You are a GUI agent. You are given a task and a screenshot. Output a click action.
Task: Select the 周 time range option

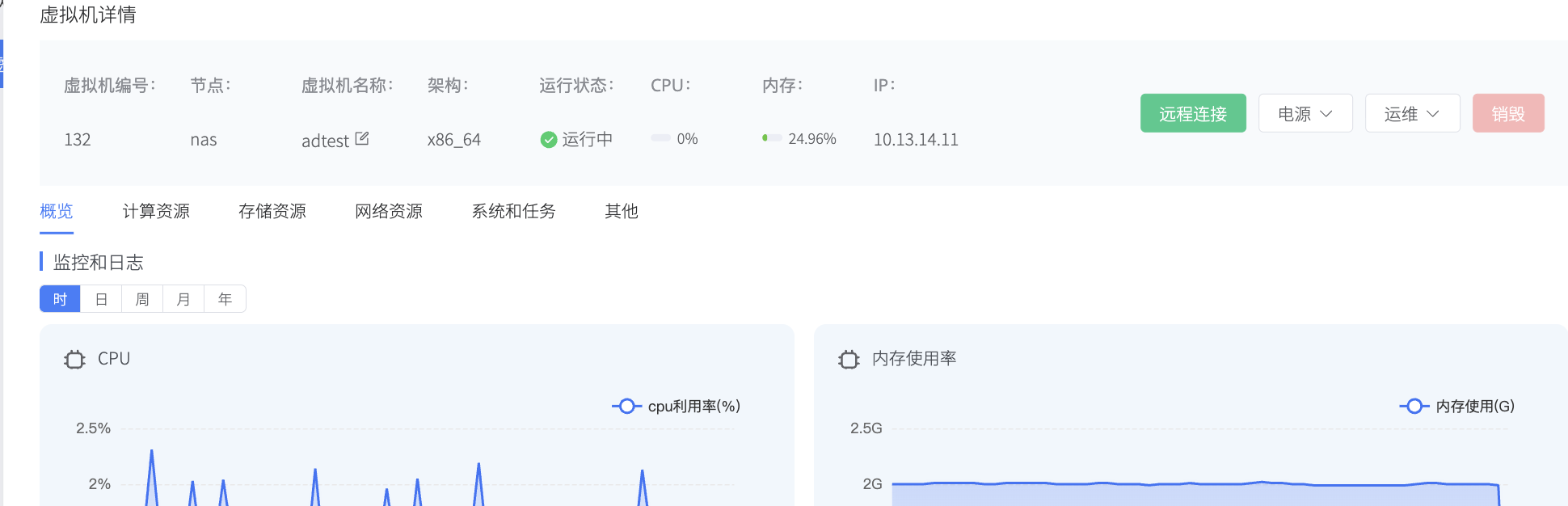click(142, 299)
